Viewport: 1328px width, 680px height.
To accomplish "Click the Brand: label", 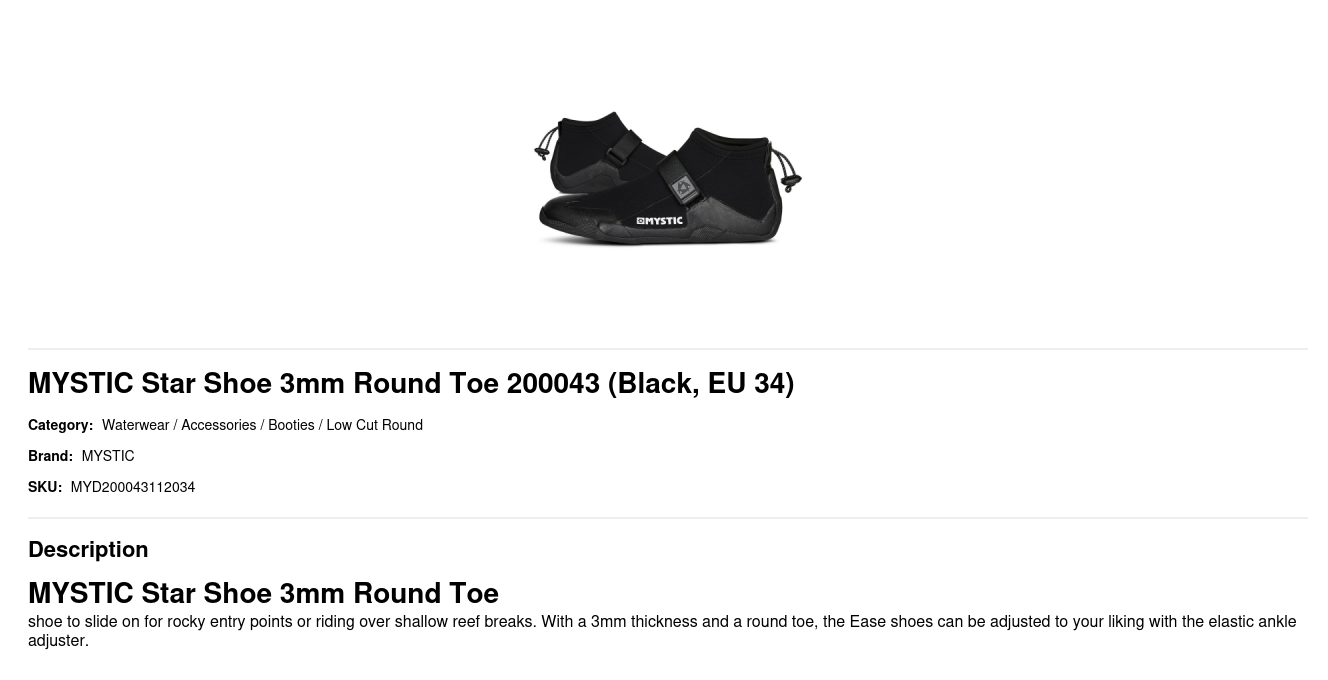I will 50,456.
